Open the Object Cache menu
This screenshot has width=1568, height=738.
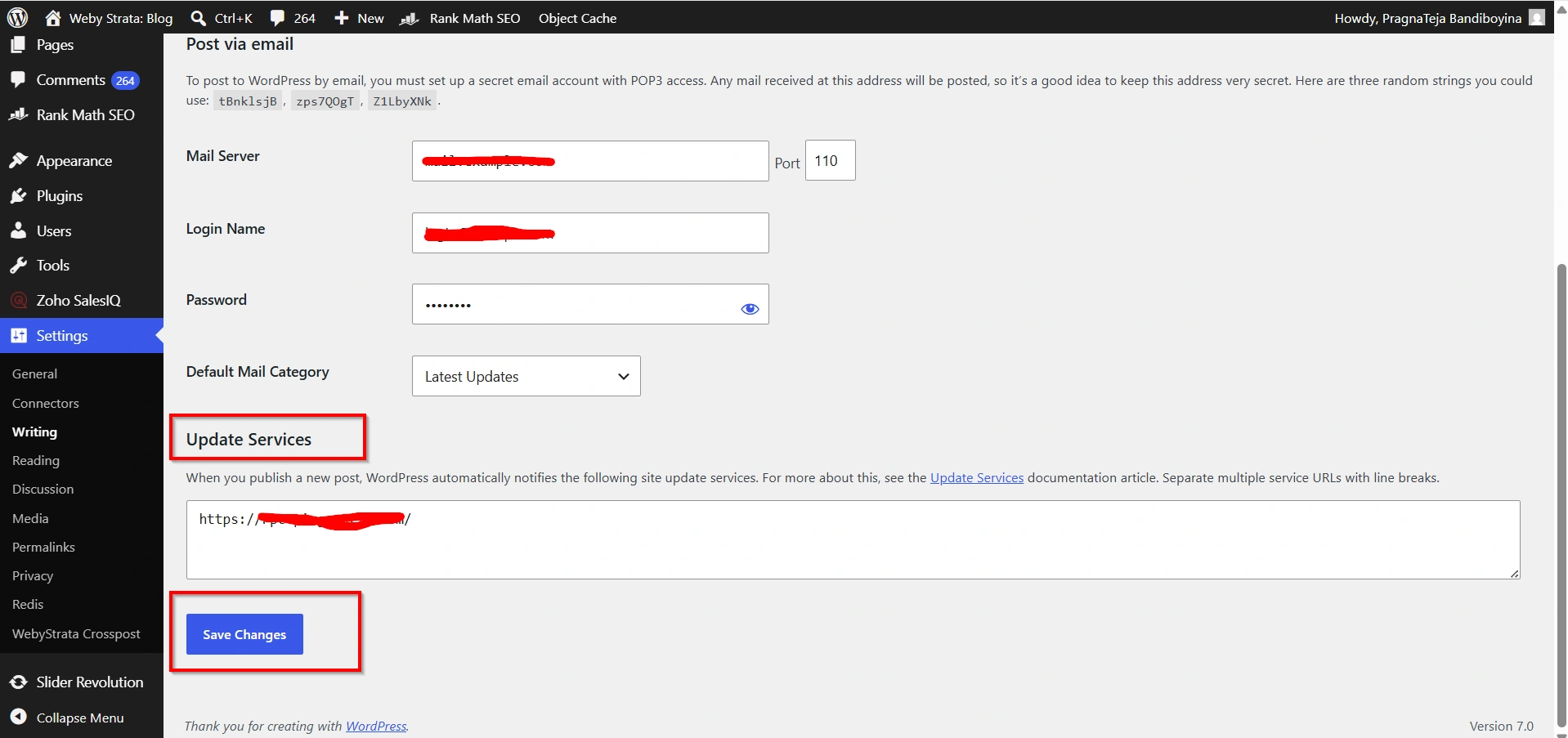click(x=577, y=18)
